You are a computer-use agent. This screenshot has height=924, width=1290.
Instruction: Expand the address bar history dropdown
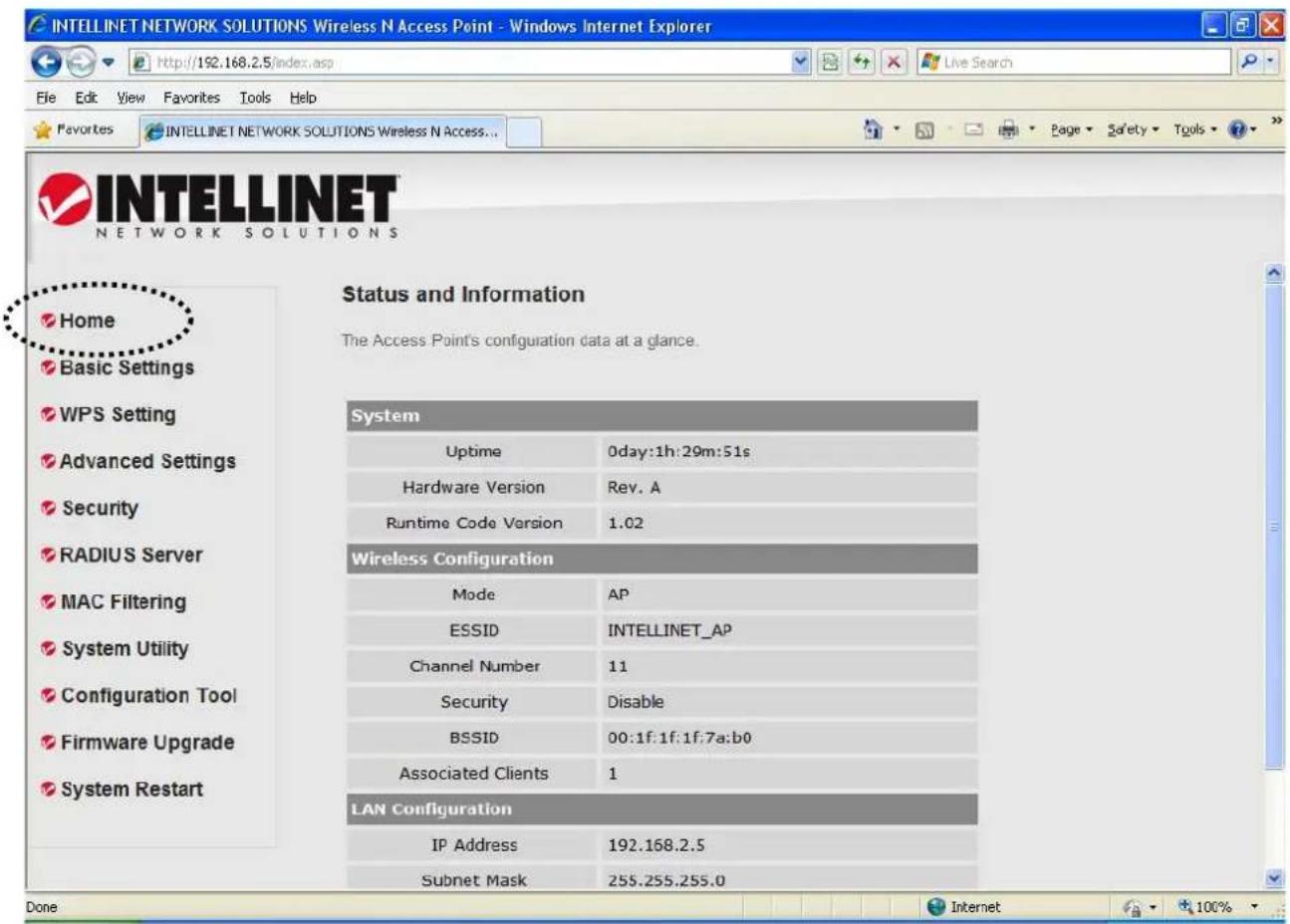point(801,63)
